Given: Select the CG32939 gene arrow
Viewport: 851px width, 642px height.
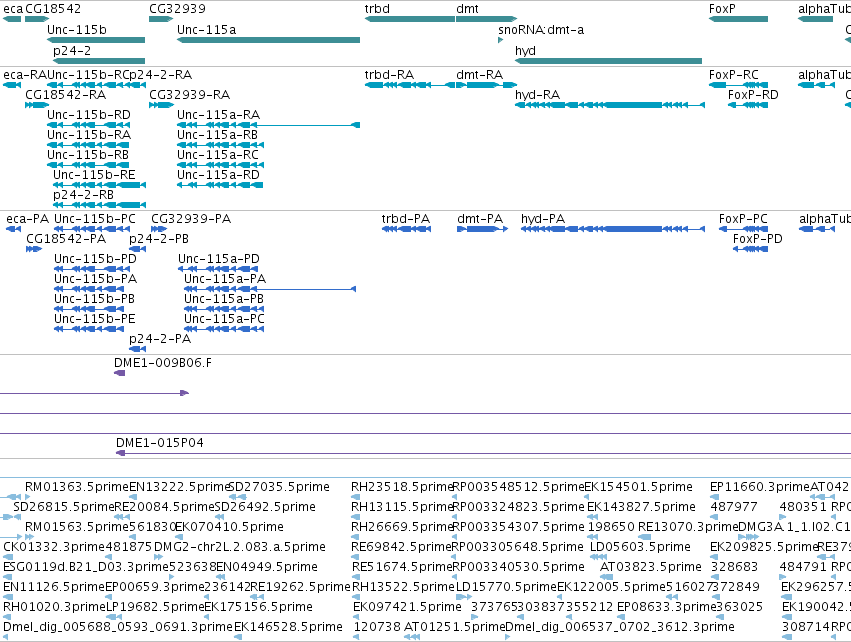Looking at the screenshot, I should [161, 19].
